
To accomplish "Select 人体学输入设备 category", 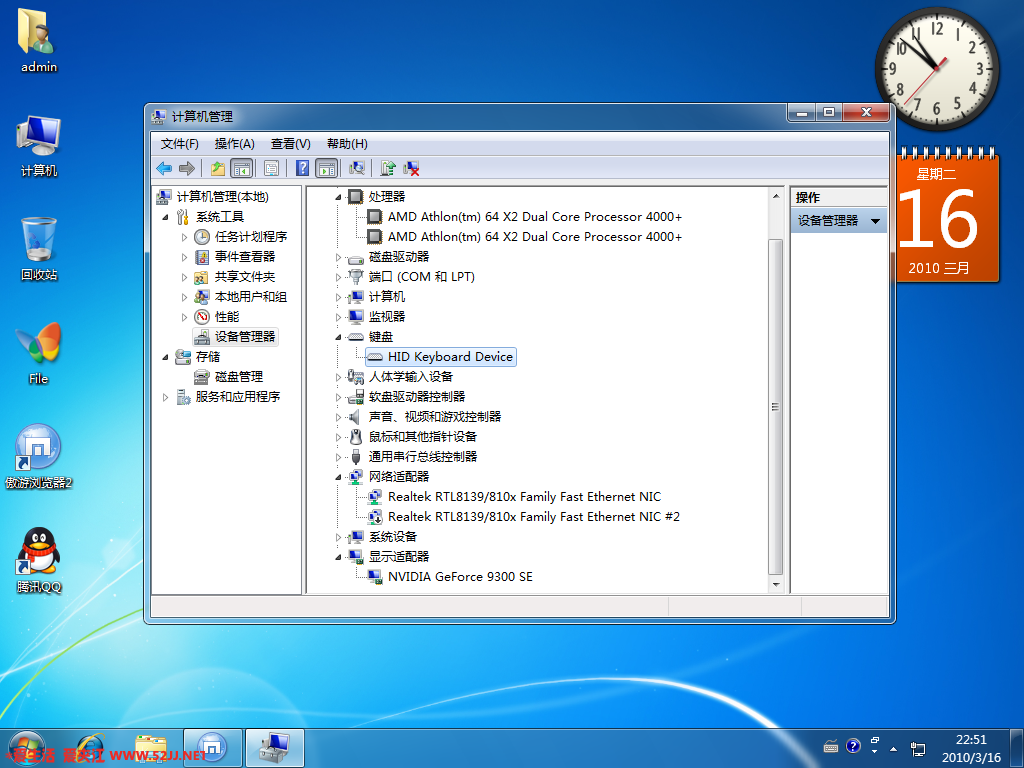I will [x=410, y=377].
